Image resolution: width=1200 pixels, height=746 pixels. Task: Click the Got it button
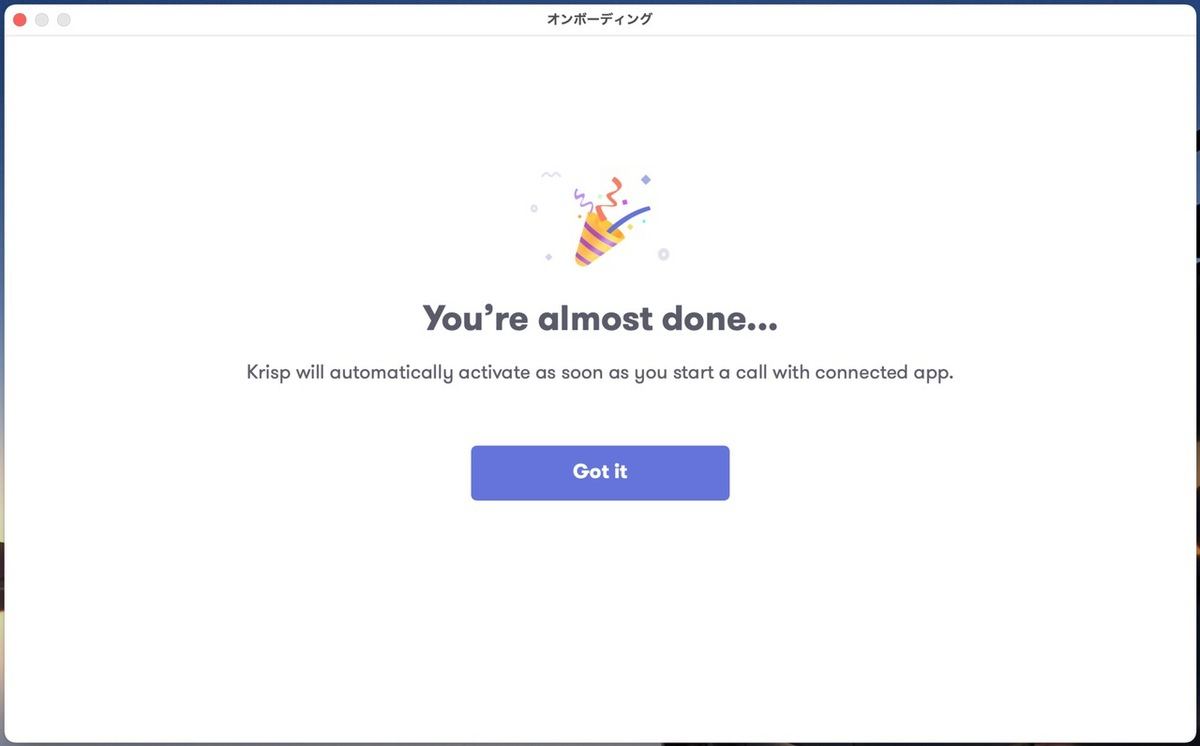click(x=600, y=472)
